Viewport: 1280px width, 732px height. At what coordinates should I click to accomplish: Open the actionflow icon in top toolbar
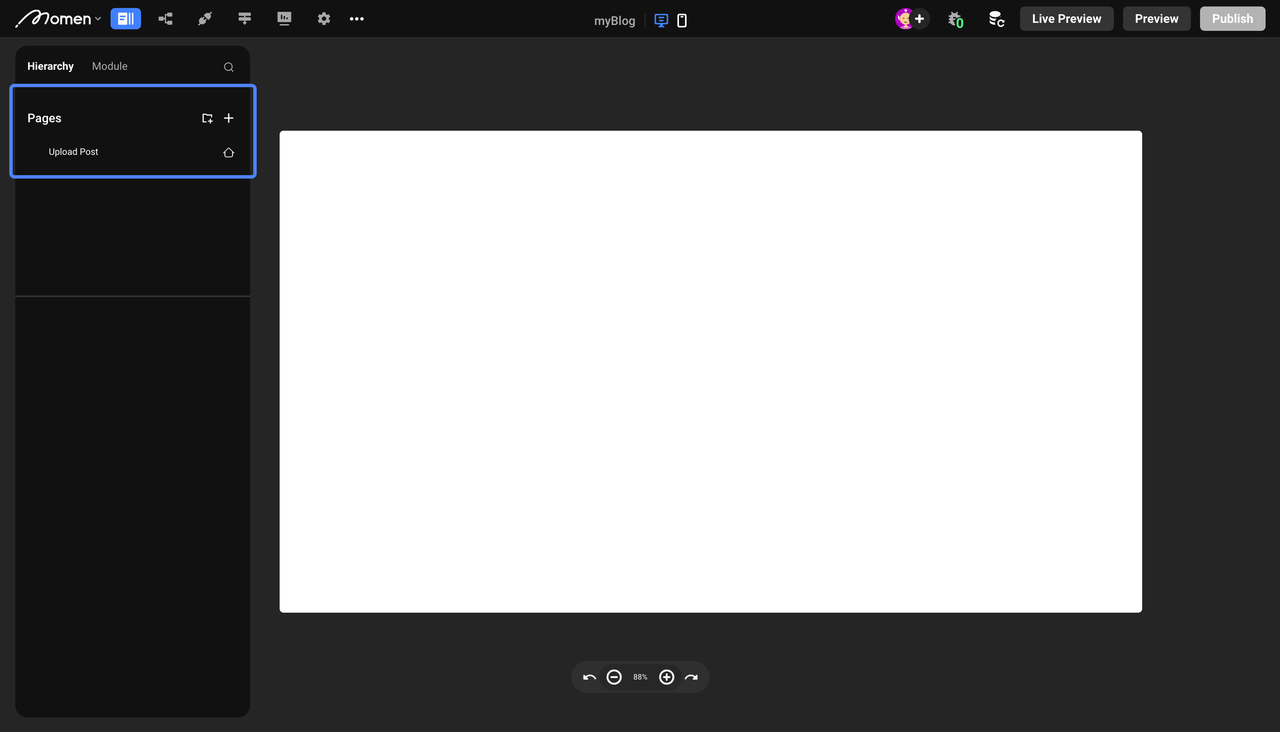(245, 19)
